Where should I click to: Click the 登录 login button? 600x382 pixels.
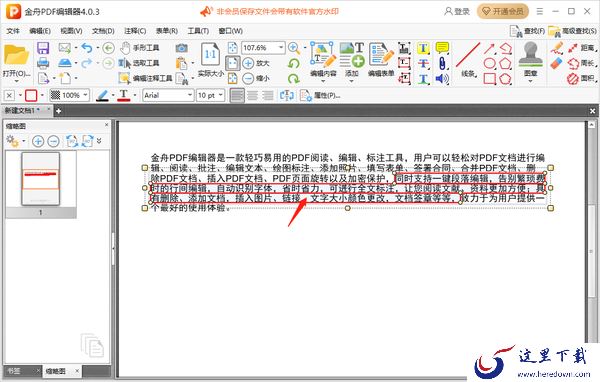click(457, 11)
